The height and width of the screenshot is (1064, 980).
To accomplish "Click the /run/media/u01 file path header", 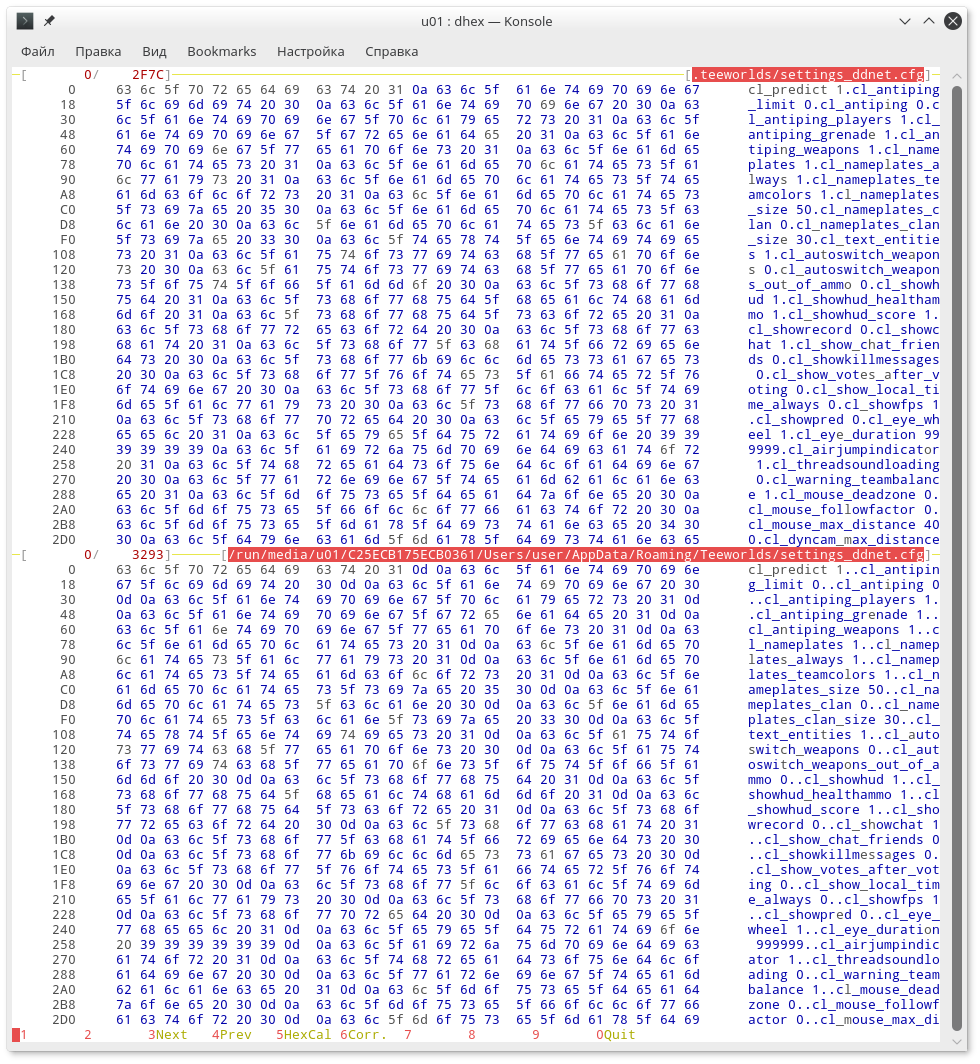I will point(576,554).
